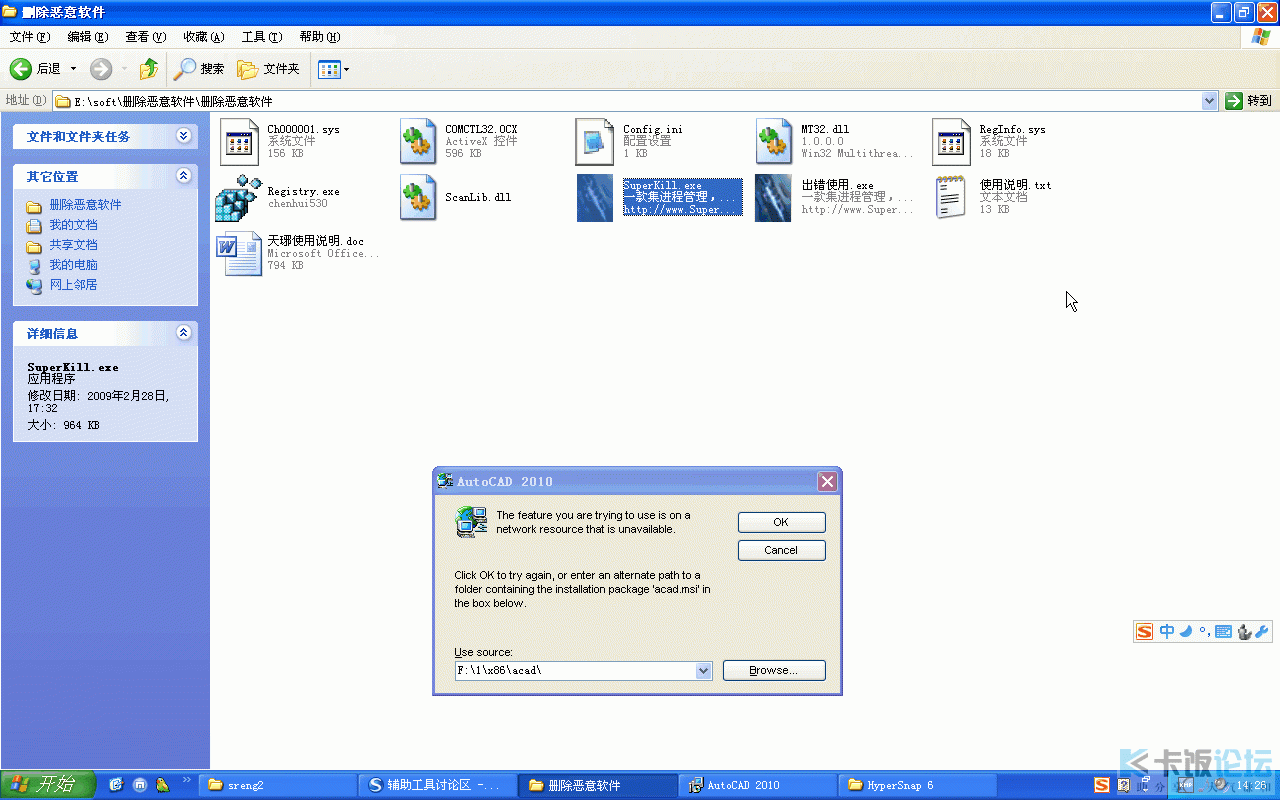1280x800 pixels.
Task: Close the AutoCAD 2010 dialog with X
Action: (x=827, y=481)
